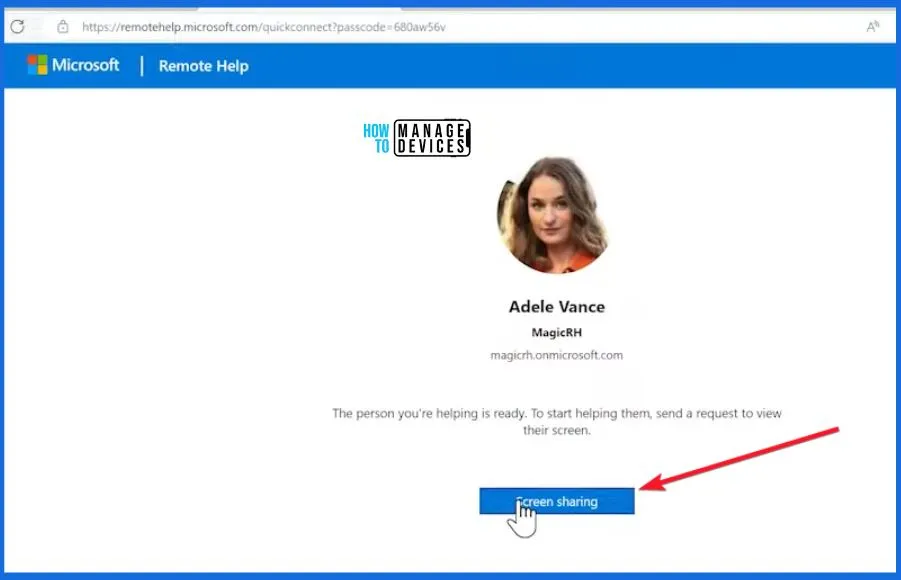Click the organization name 'MagicRH'
Screen dimensions: 901x580
pos(556,332)
